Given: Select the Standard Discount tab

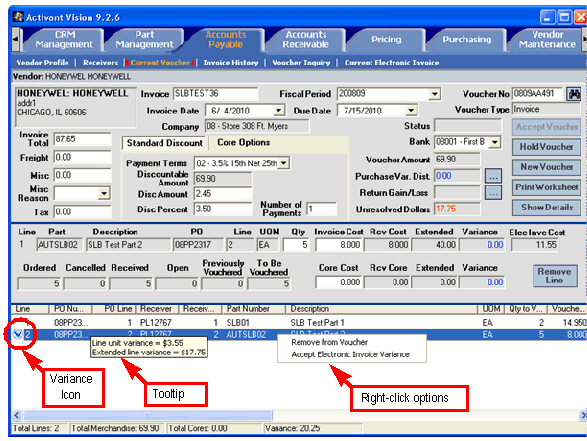Looking at the screenshot, I should (164, 143).
